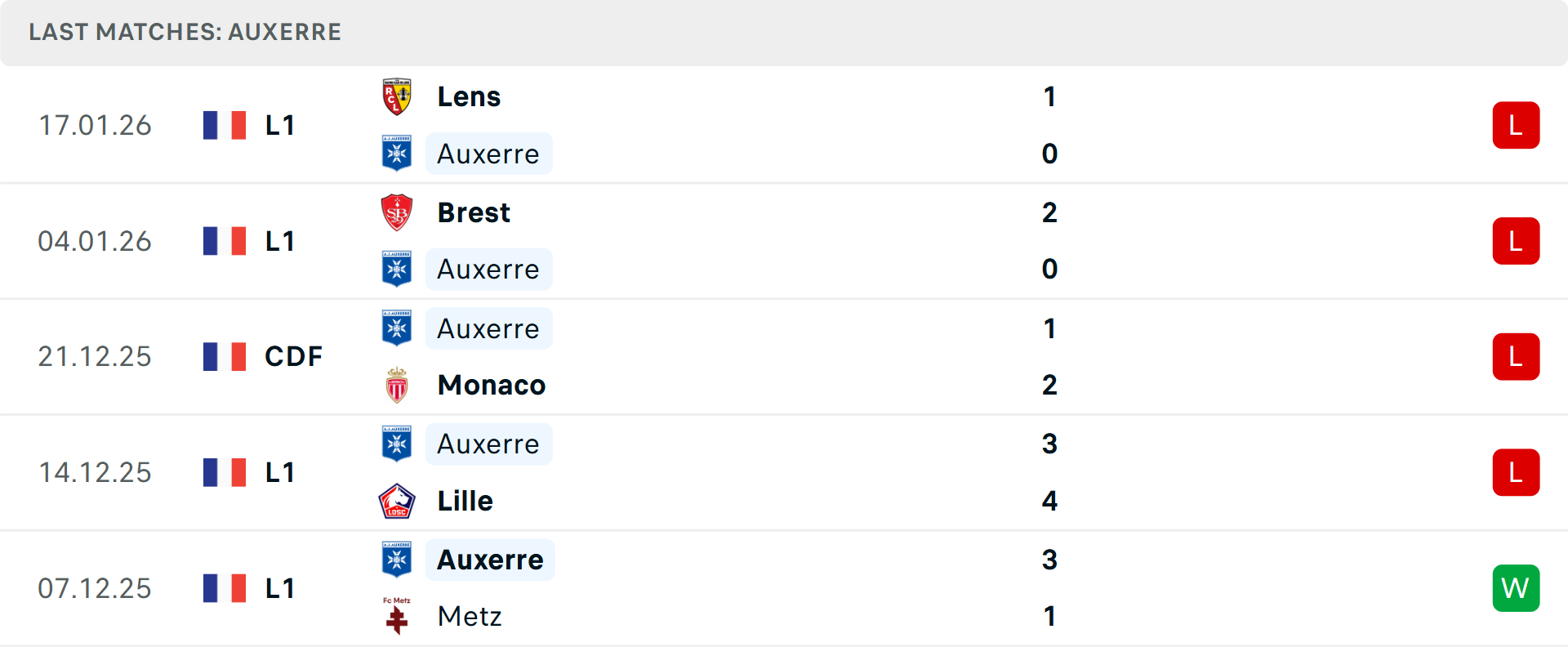This screenshot has height=647, width=1568.
Task: Open the match dated 14.12.25
Action: (95, 472)
